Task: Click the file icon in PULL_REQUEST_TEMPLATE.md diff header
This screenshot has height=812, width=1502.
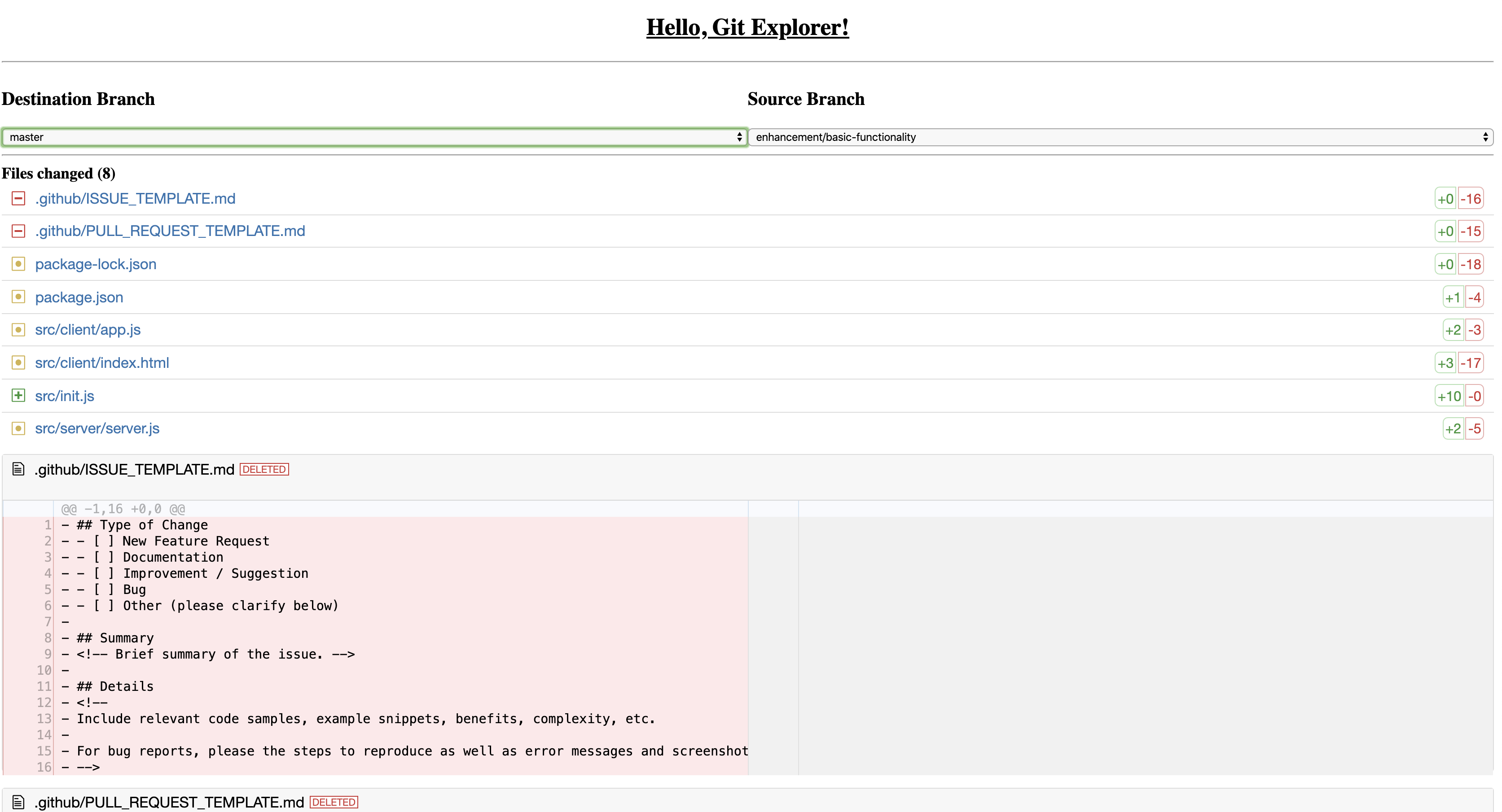Action: click(18, 802)
